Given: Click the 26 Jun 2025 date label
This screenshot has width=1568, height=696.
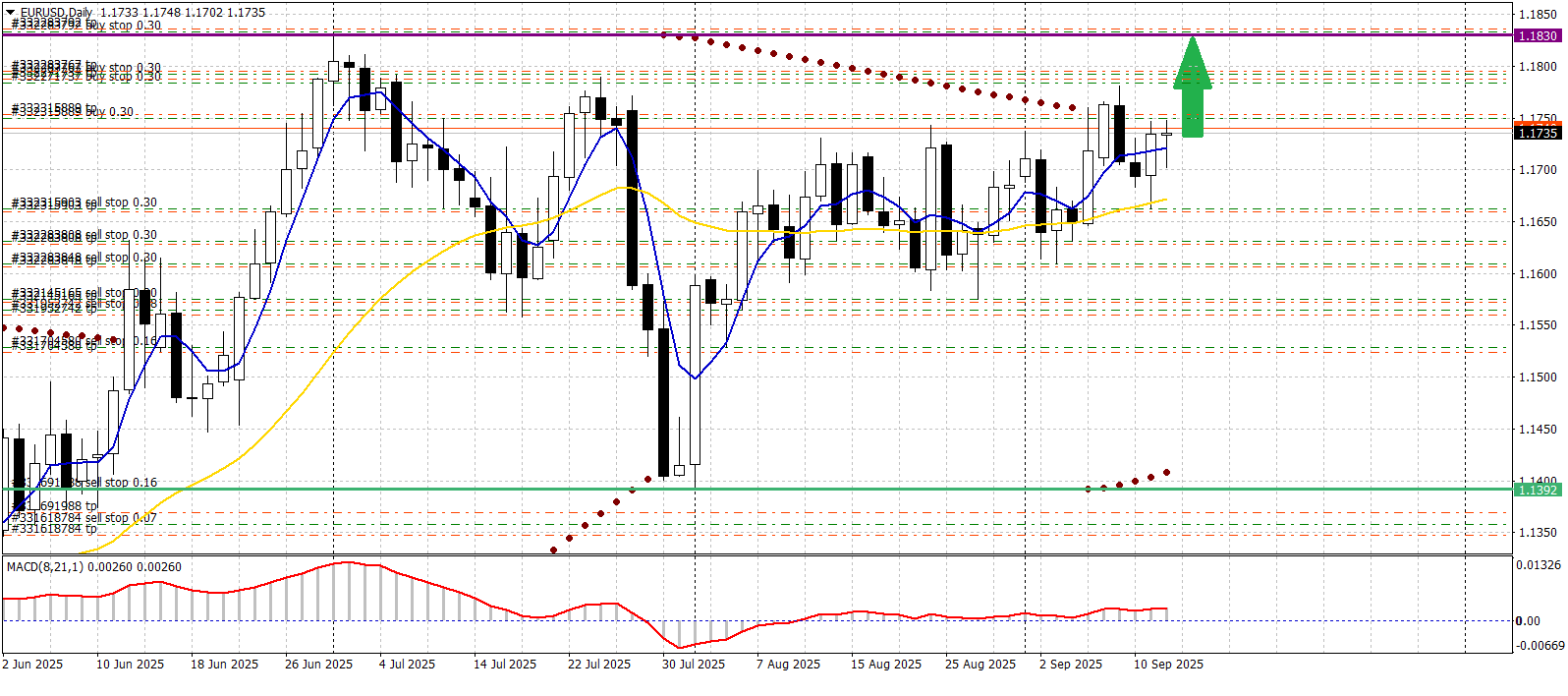Looking at the screenshot, I should 318,665.
